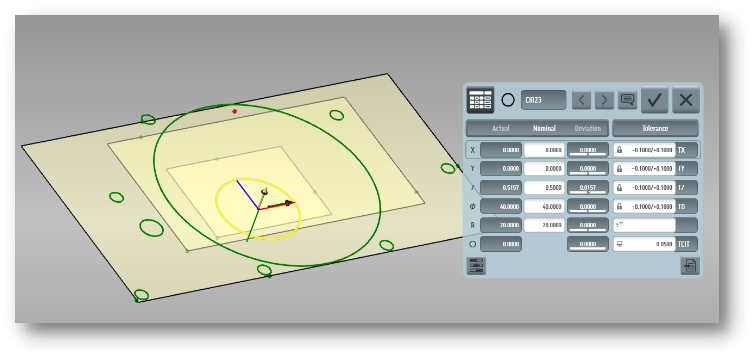Select the Tolerance header tab
756x360 pixels.
click(655, 129)
